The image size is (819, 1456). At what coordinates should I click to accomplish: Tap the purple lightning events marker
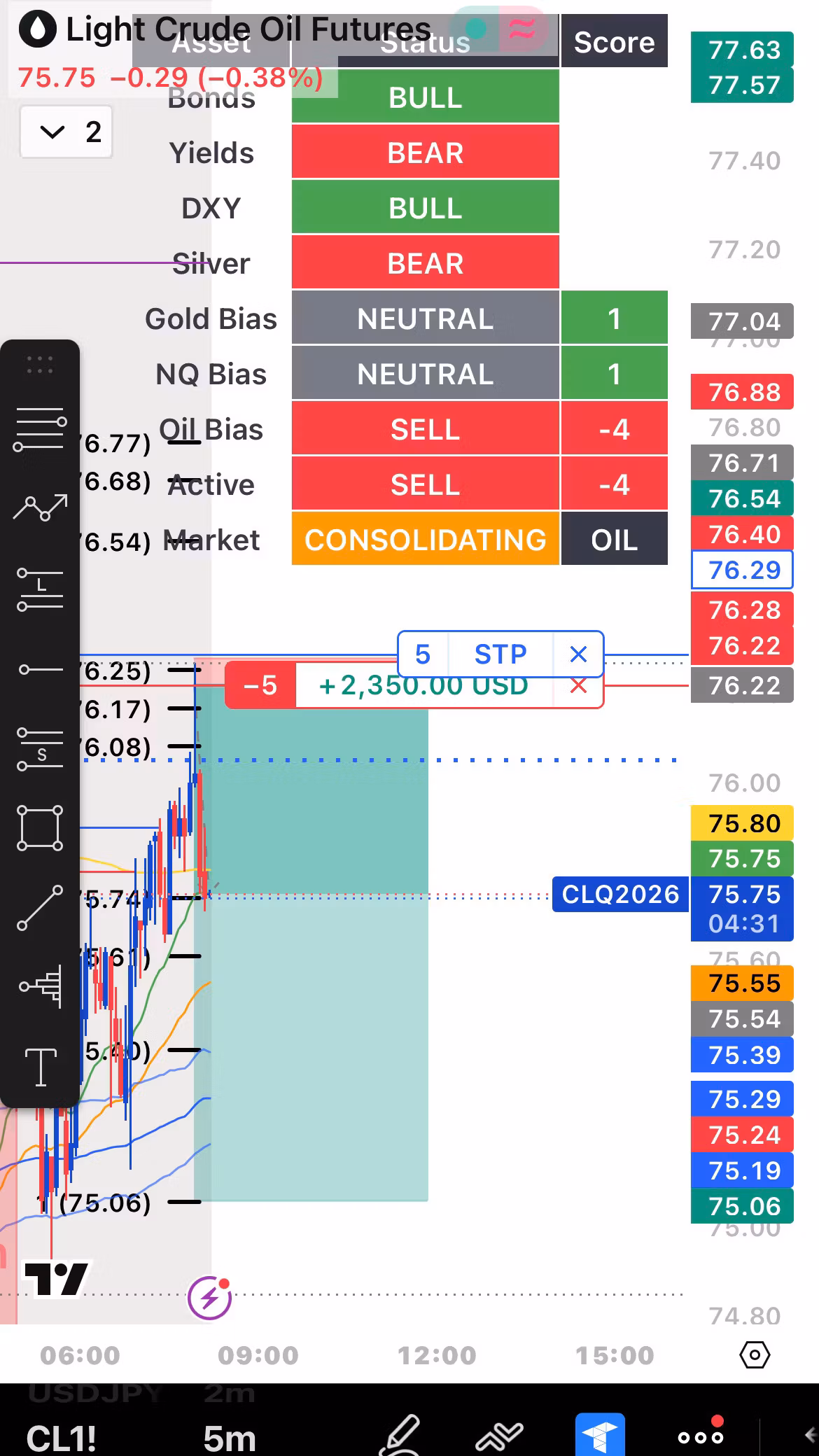pyautogui.click(x=210, y=1298)
